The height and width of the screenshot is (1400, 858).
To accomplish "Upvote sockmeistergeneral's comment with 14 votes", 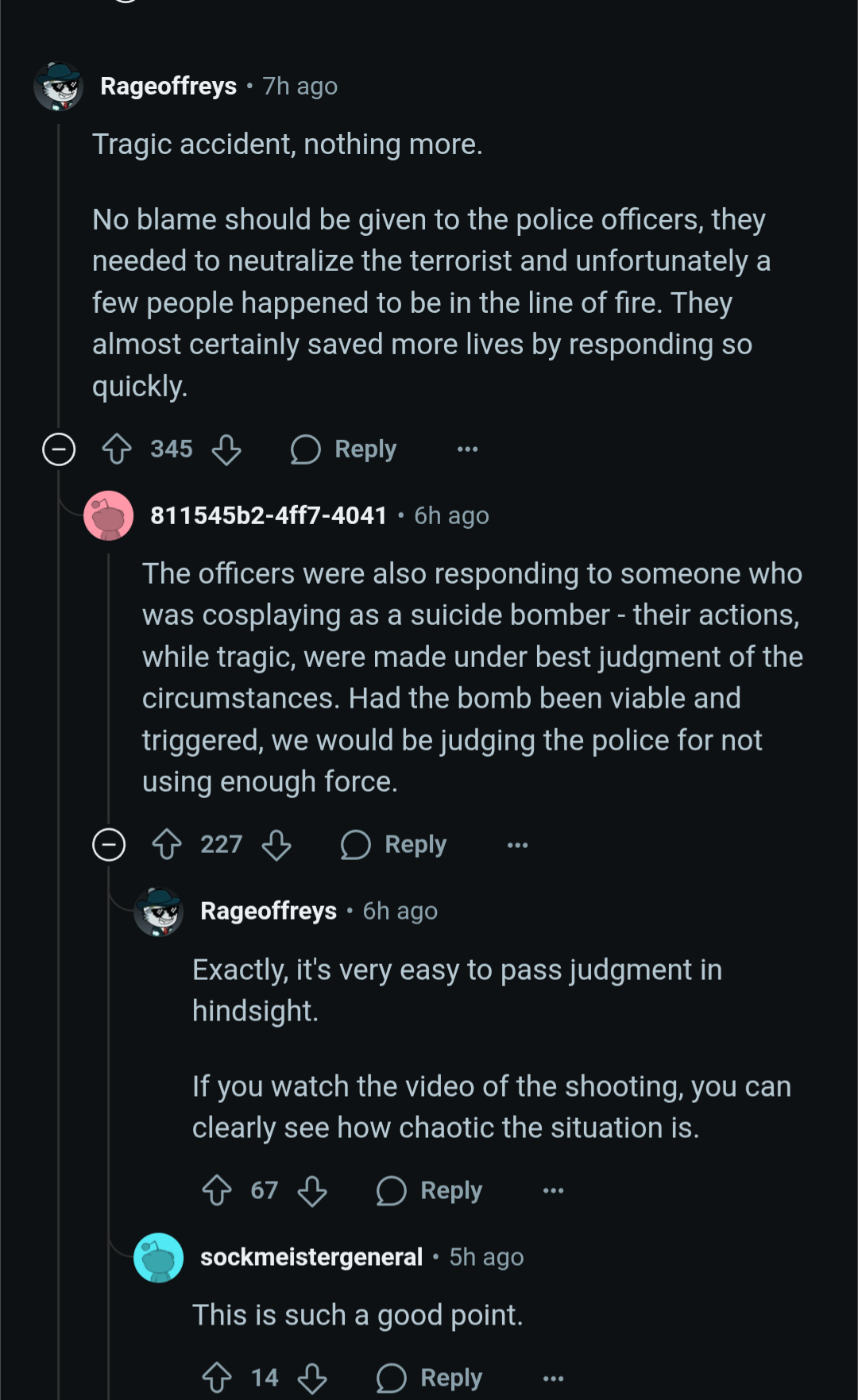I will pyautogui.click(x=217, y=1378).
